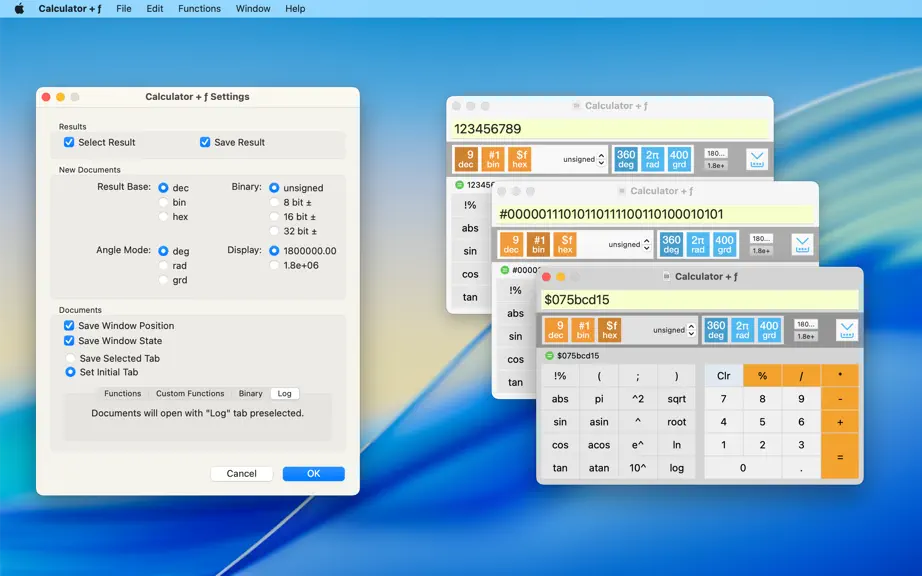
Task: Click front calculator $075bcd15 input field
Action: pos(700,300)
